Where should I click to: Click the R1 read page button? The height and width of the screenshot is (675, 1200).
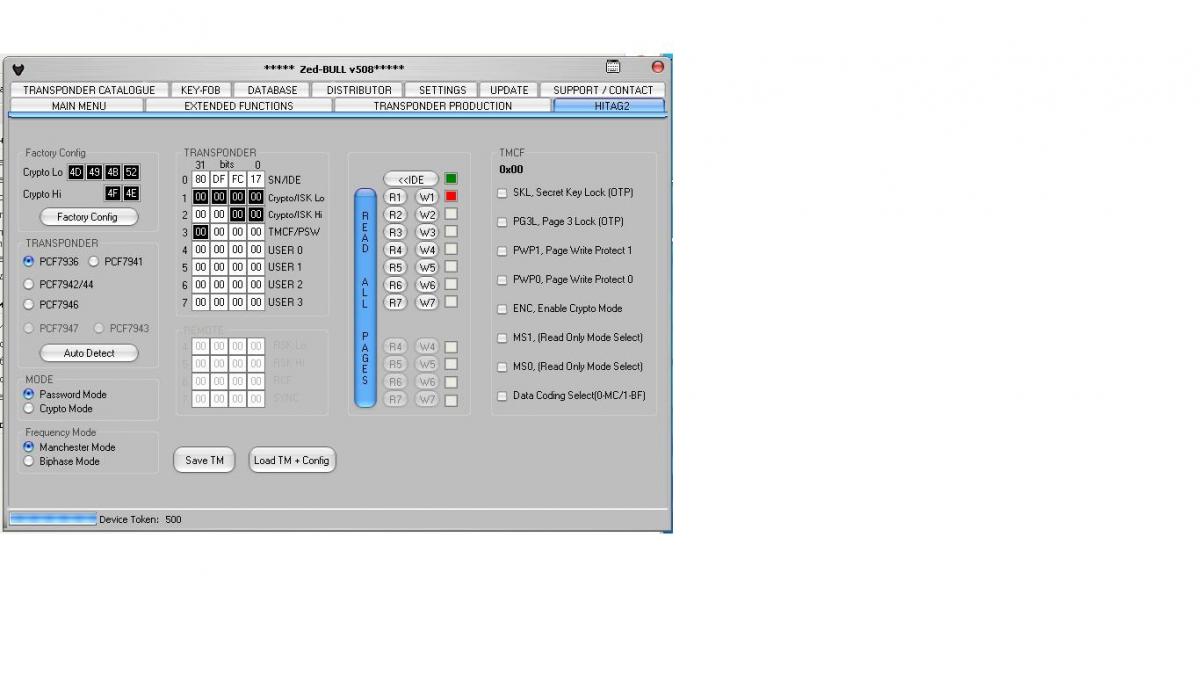coord(396,197)
